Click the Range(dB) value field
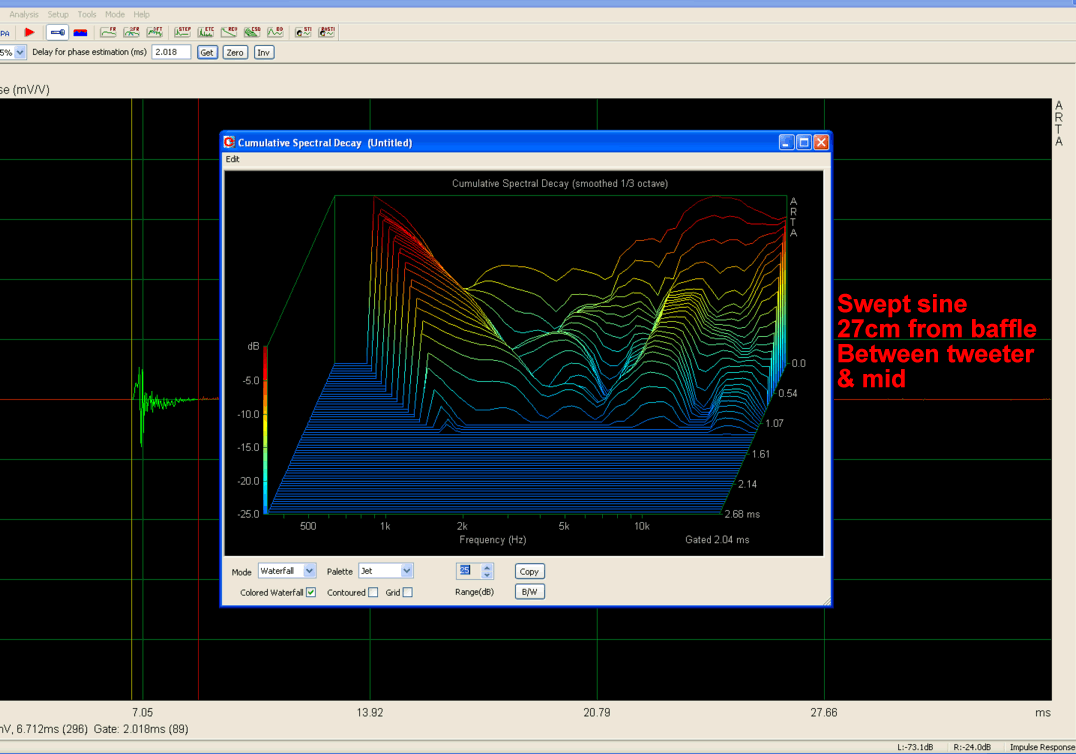 click(469, 571)
